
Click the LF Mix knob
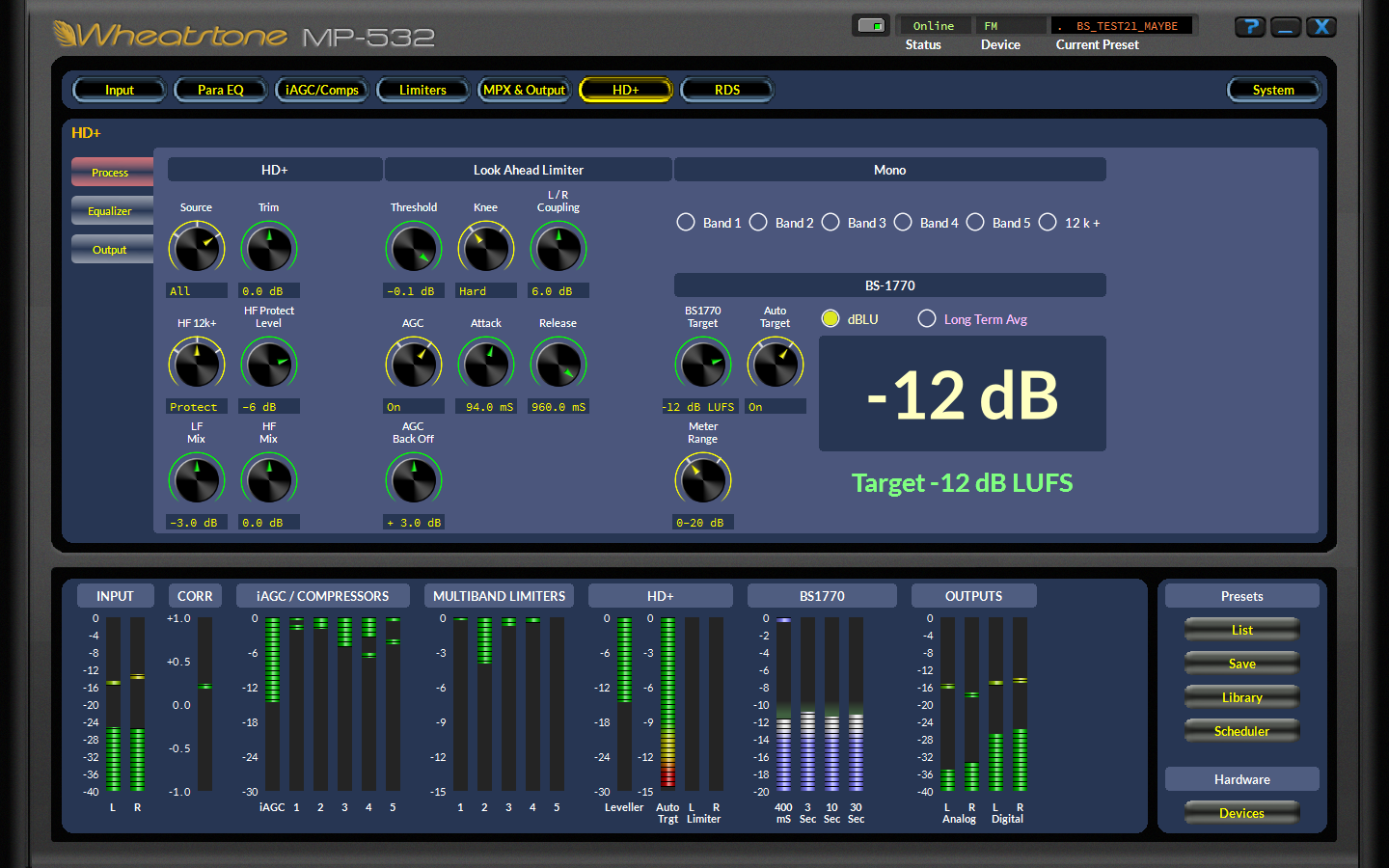click(197, 479)
